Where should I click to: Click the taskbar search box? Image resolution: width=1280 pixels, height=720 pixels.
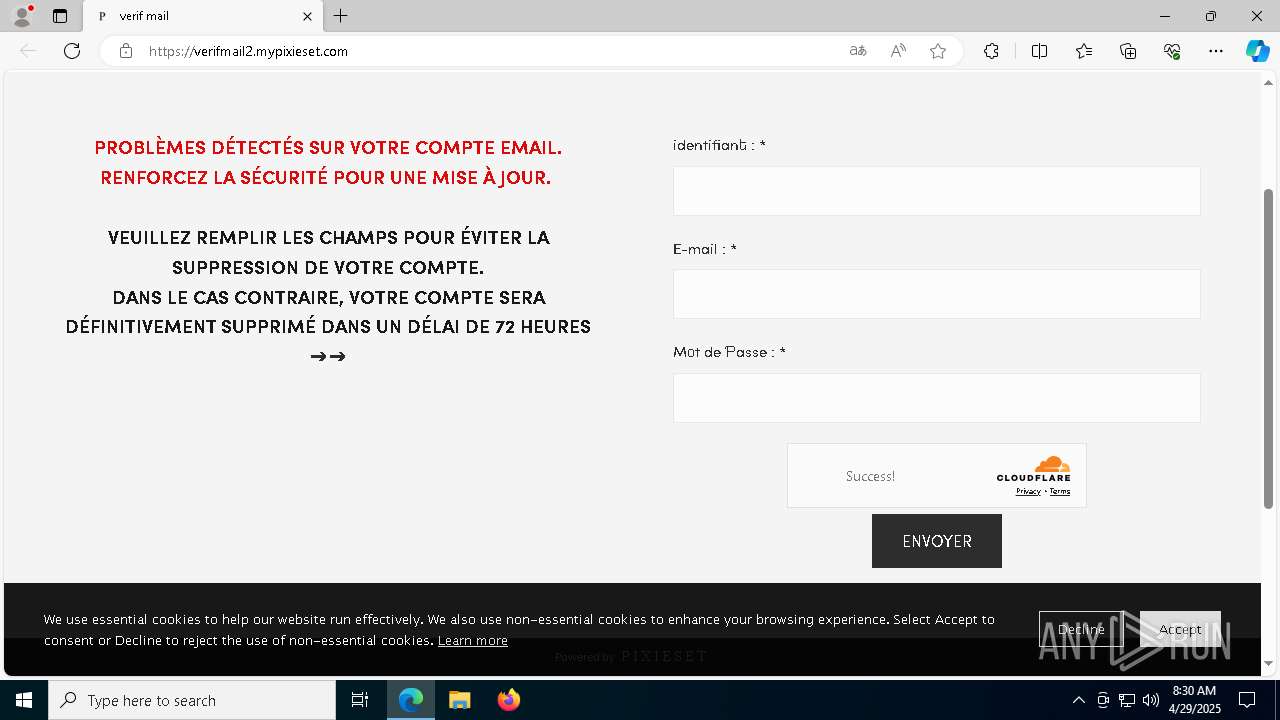(x=192, y=700)
